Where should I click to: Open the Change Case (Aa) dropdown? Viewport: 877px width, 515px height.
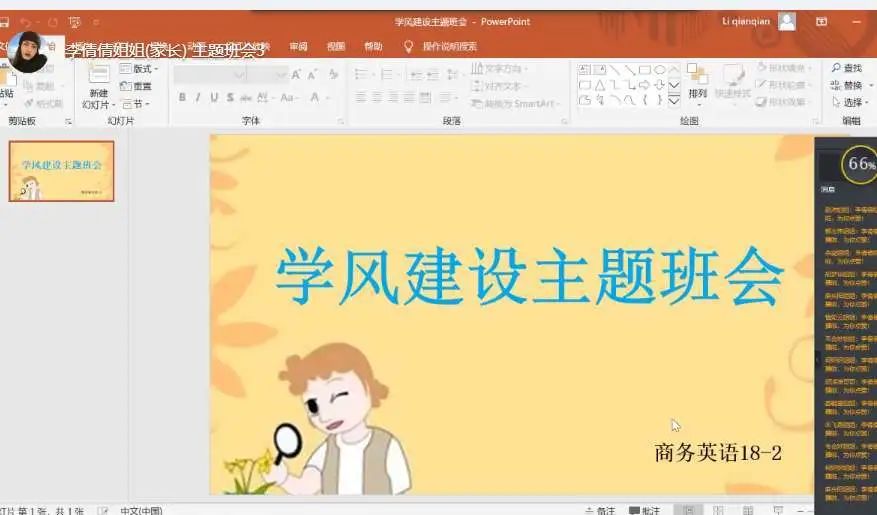tap(289, 97)
